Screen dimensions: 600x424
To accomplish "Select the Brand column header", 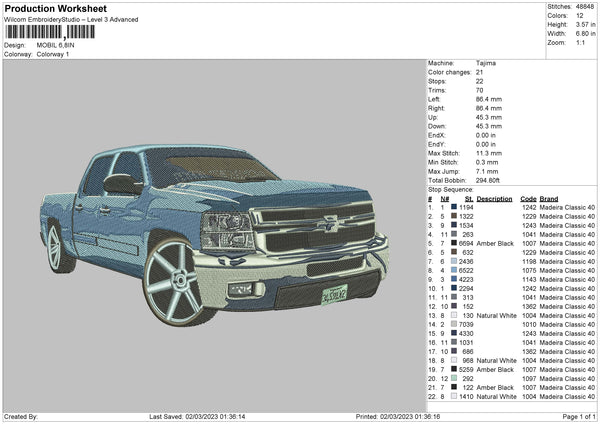I will [551, 198].
